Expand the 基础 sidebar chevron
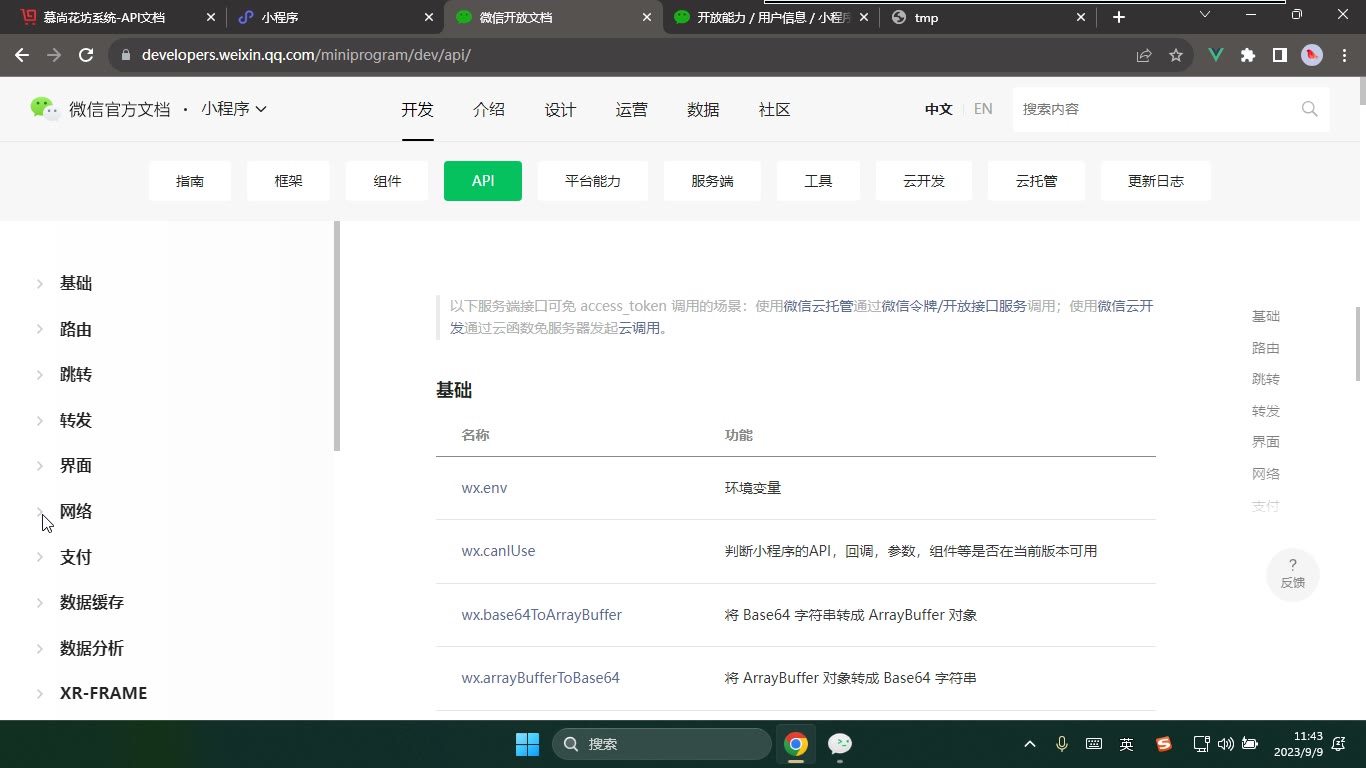 pos(40,284)
